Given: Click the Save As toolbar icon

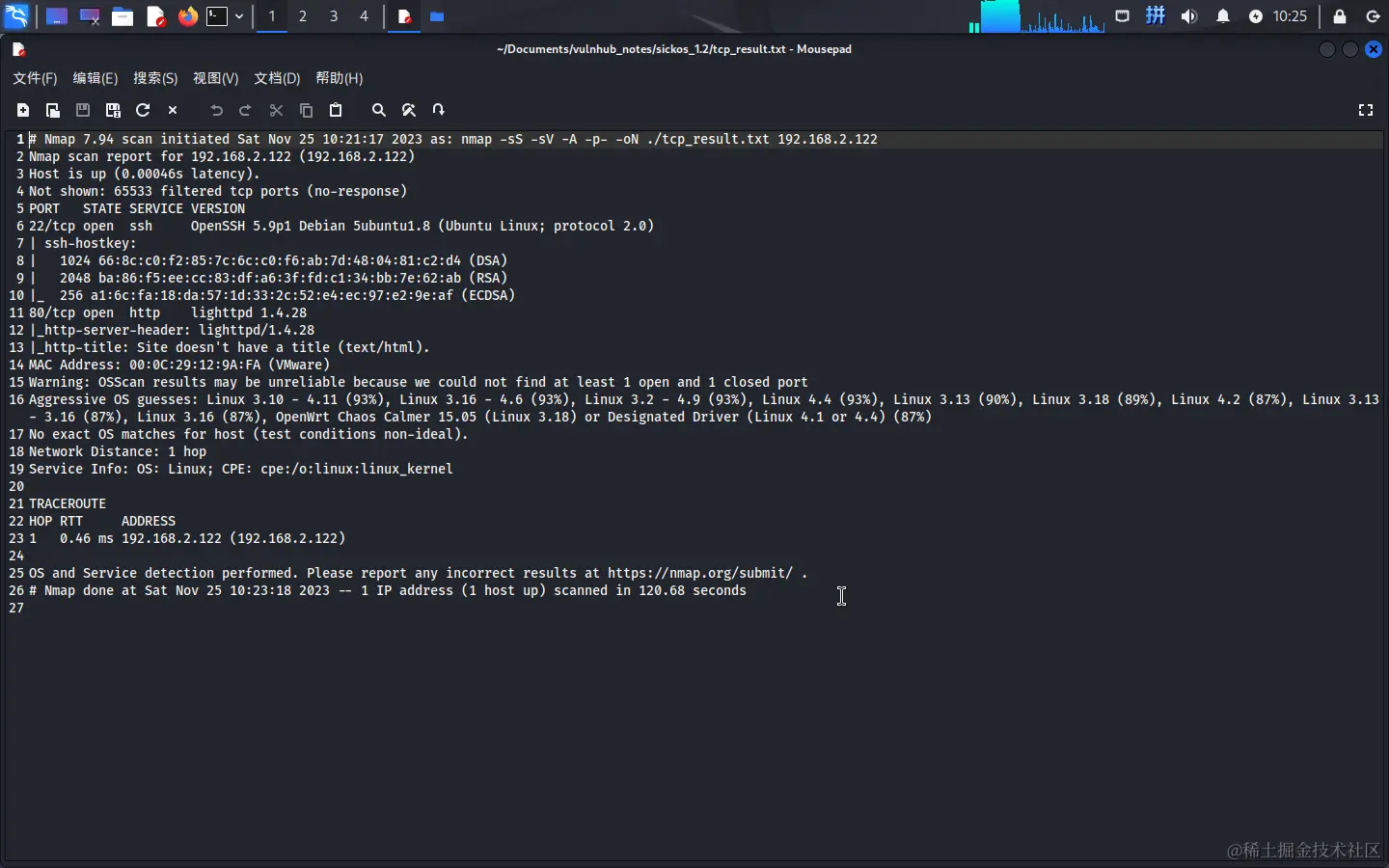Looking at the screenshot, I should tap(113, 110).
